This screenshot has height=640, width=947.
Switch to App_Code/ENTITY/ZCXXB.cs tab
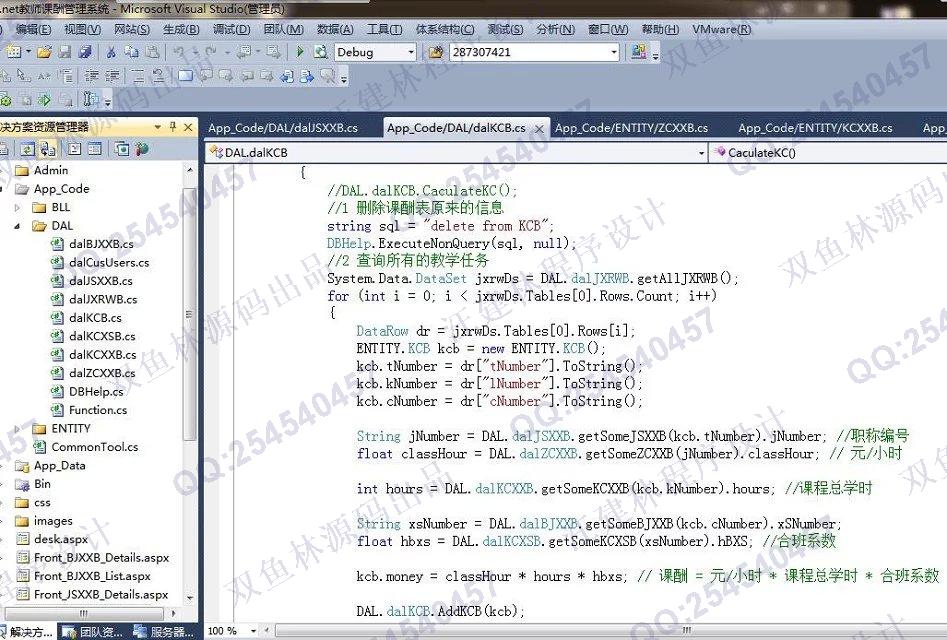pos(631,128)
